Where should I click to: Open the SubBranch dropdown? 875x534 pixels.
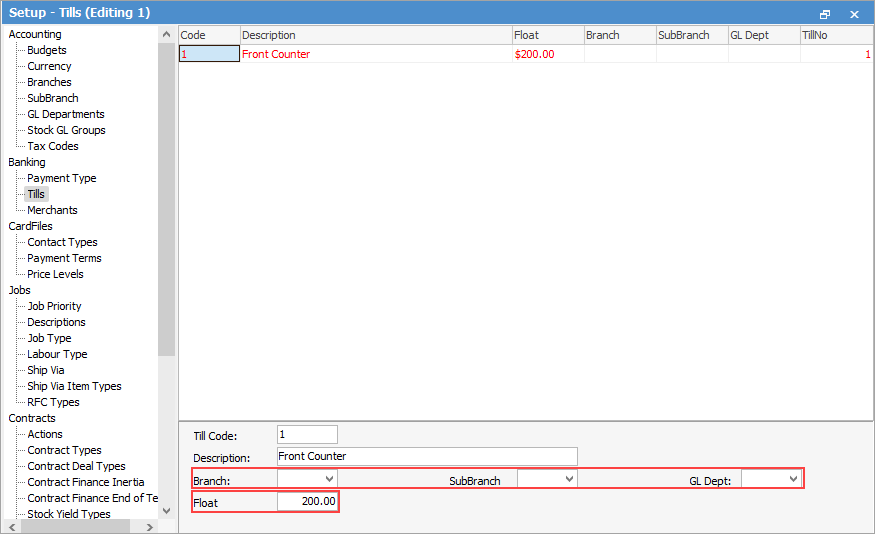click(x=569, y=479)
